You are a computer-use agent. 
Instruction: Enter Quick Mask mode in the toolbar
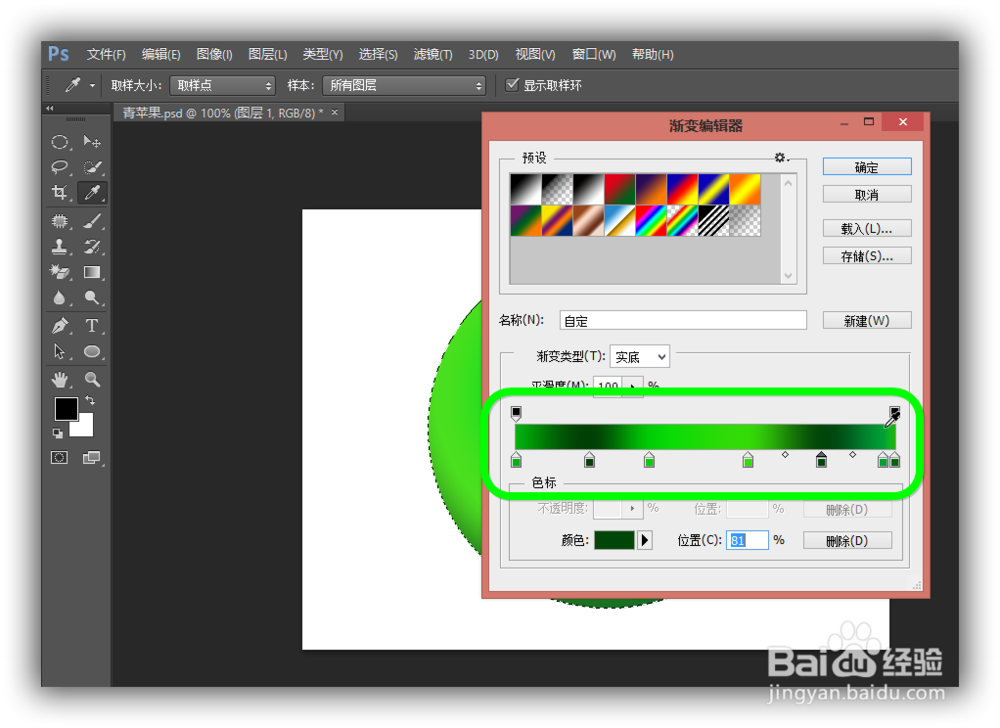point(58,457)
